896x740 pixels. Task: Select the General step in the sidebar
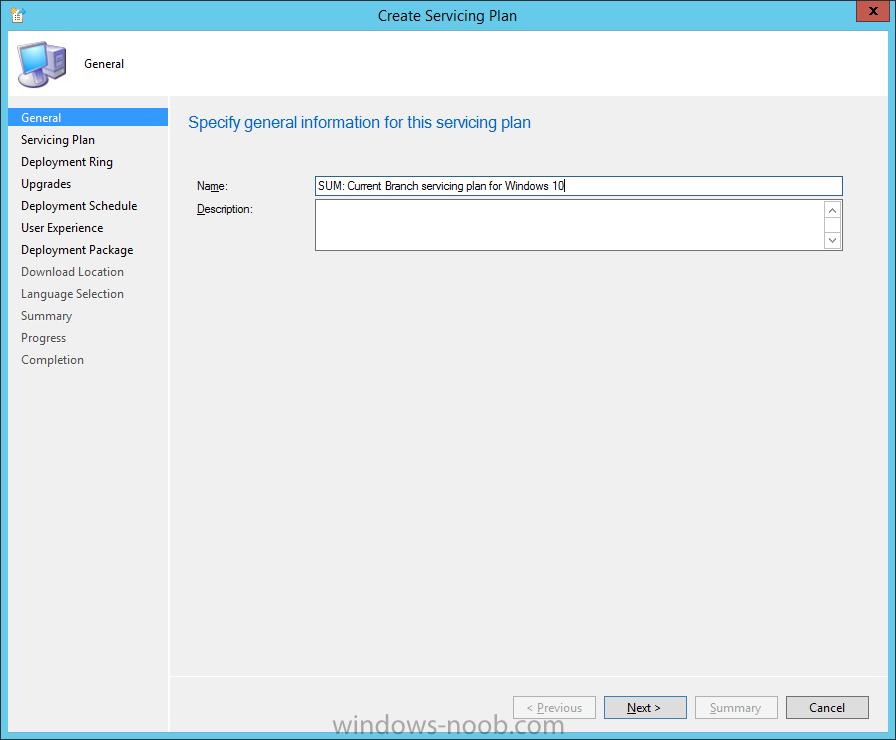tap(88, 117)
